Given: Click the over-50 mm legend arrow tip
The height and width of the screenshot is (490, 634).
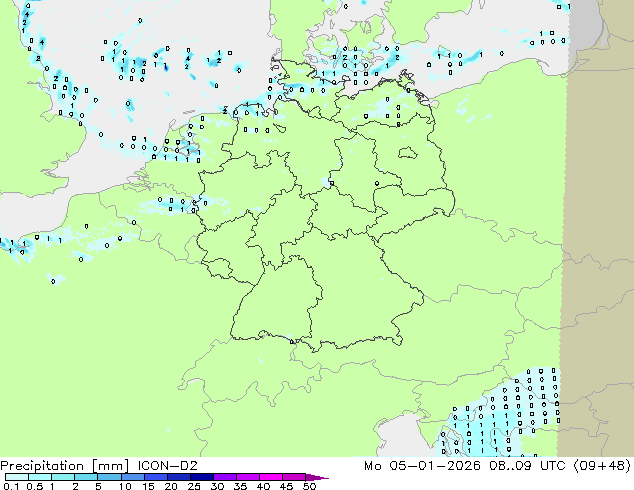Looking at the screenshot, I should [317, 477].
